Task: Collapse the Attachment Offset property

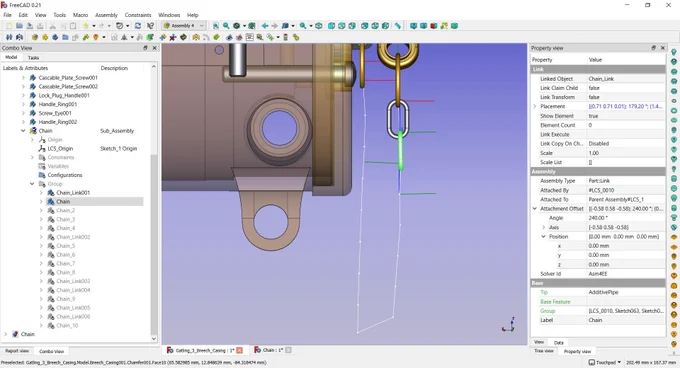Action: [535, 208]
